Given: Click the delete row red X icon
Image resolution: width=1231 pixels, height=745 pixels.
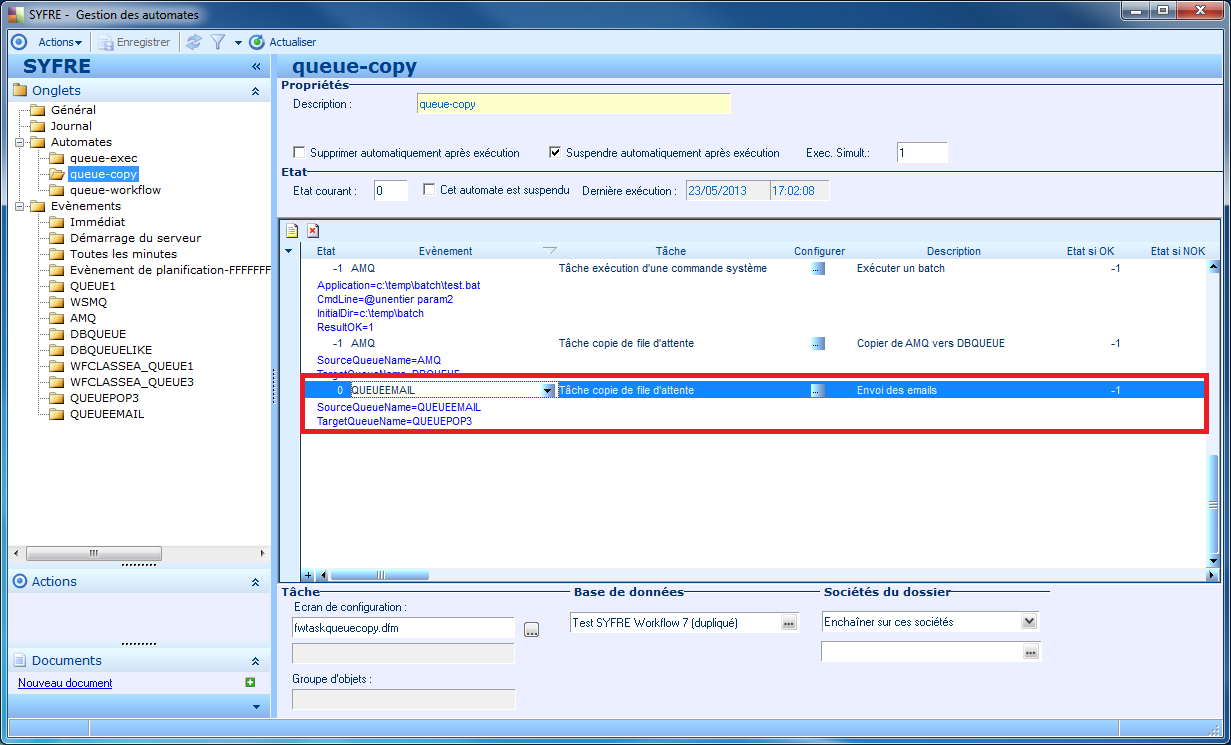Looking at the screenshot, I should pyautogui.click(x=312, y=230).
